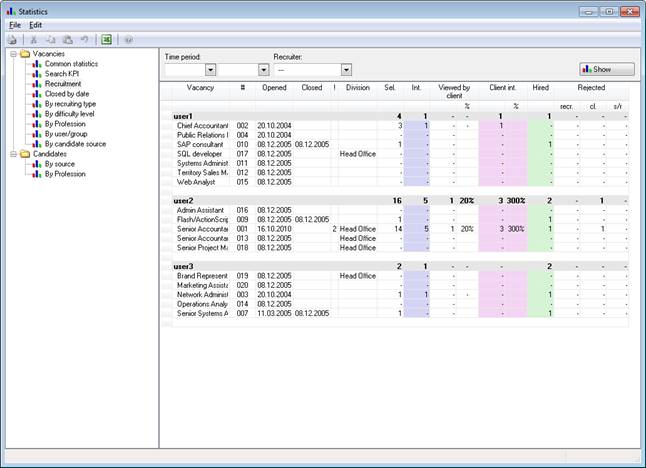Open Common statistics report
This screenshot has height=468, width=646.
point(71,64)
